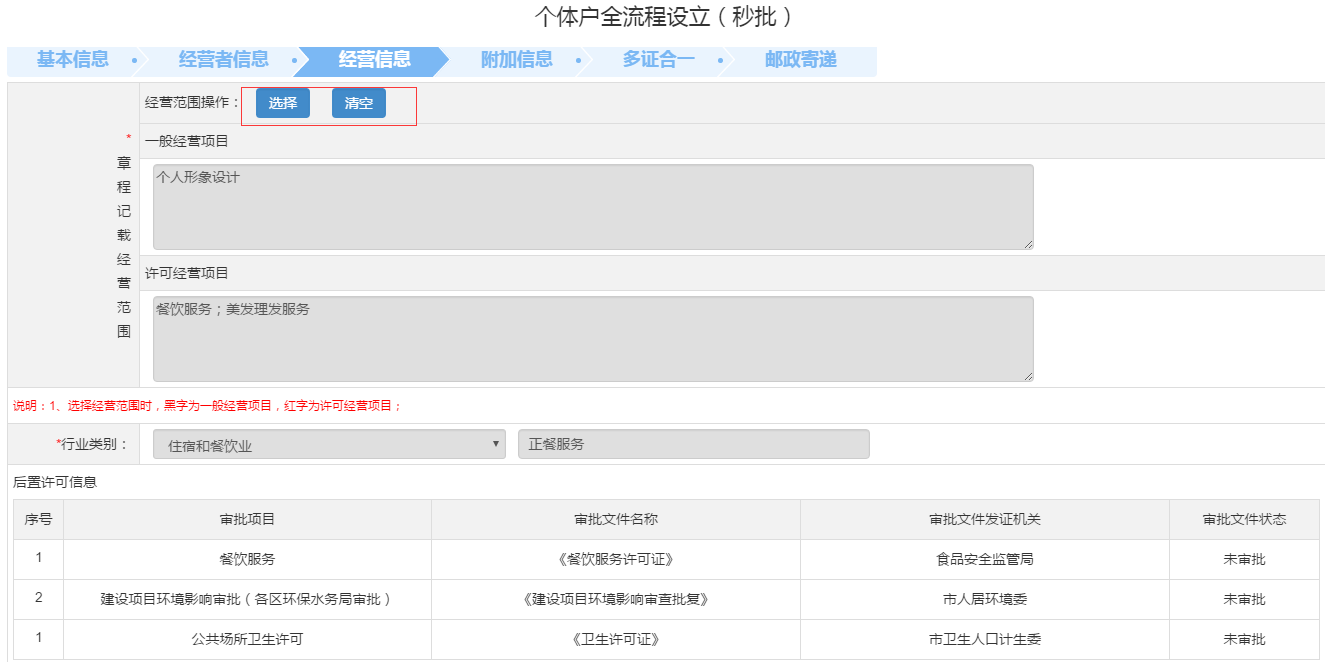
Task: Click the 市人居环境委 issuing authority cell
Action: point(985,599)
